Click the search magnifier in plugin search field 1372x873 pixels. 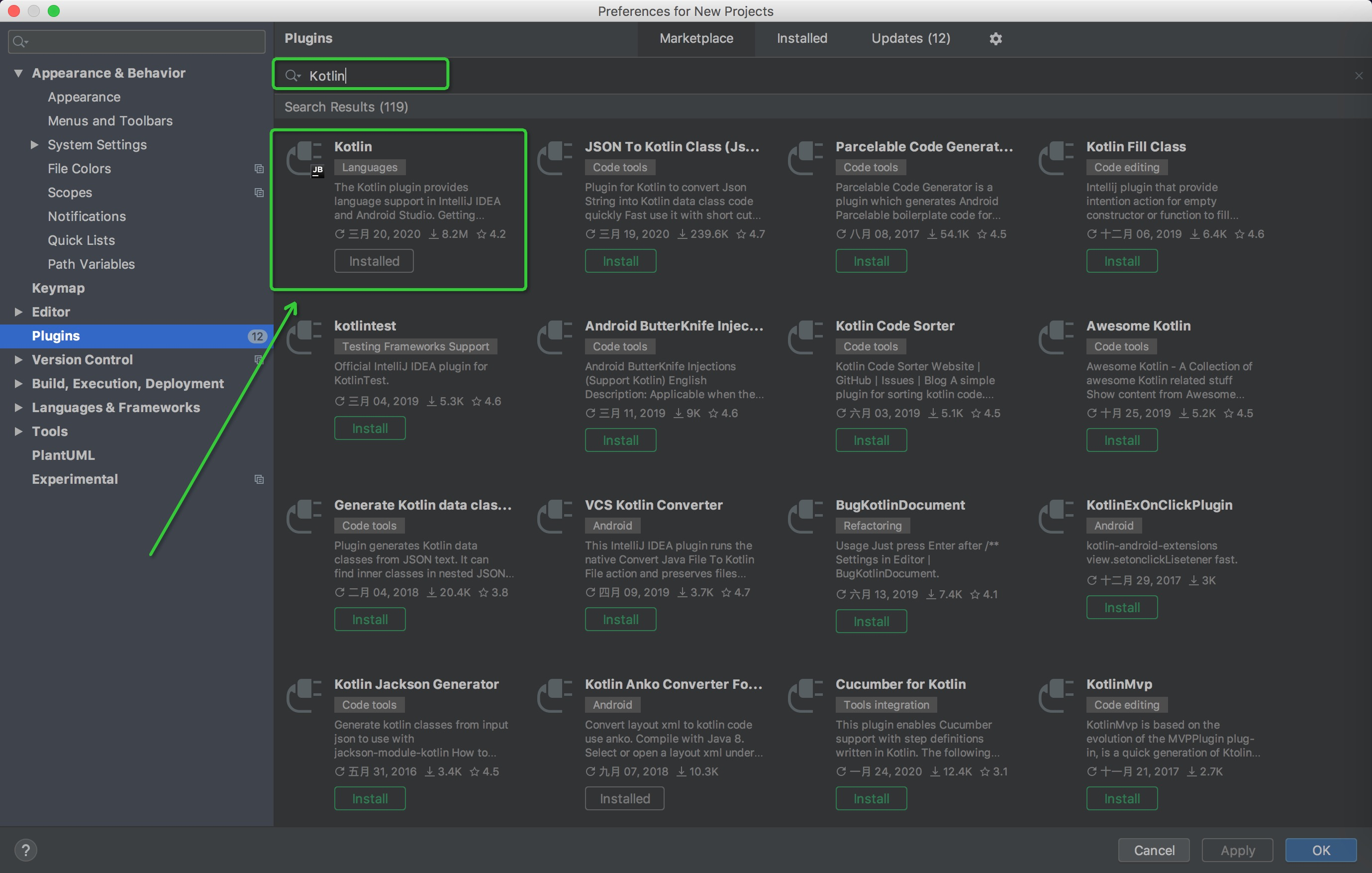(293, 75)
